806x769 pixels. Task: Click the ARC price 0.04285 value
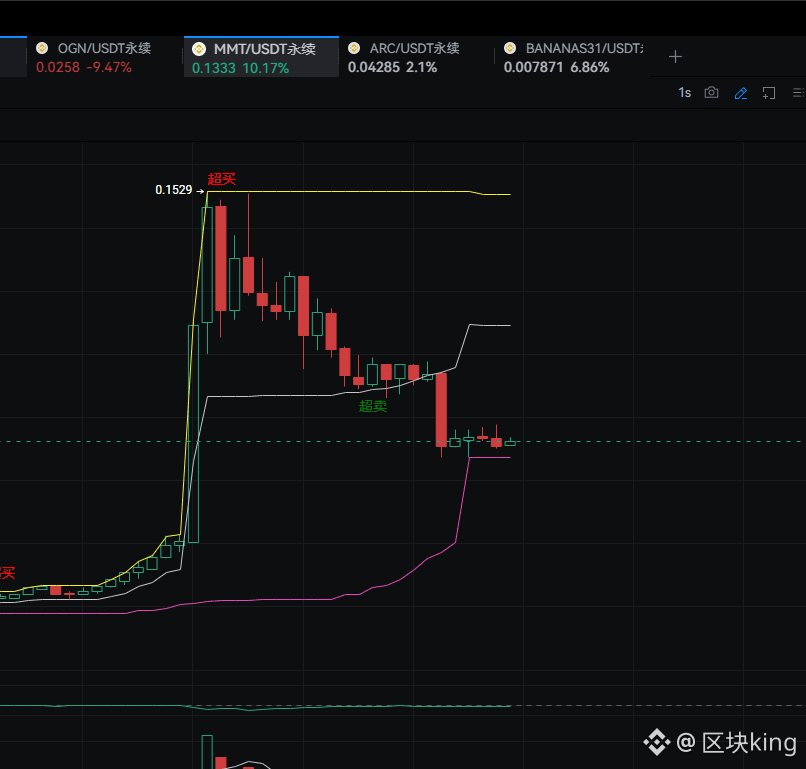pos(374,67)
